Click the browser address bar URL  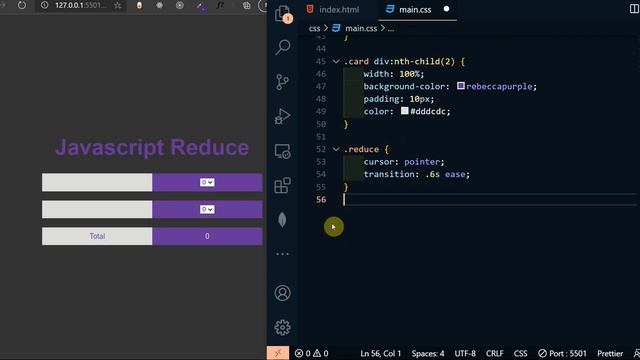pyautogui.click(x=81, y=5)
